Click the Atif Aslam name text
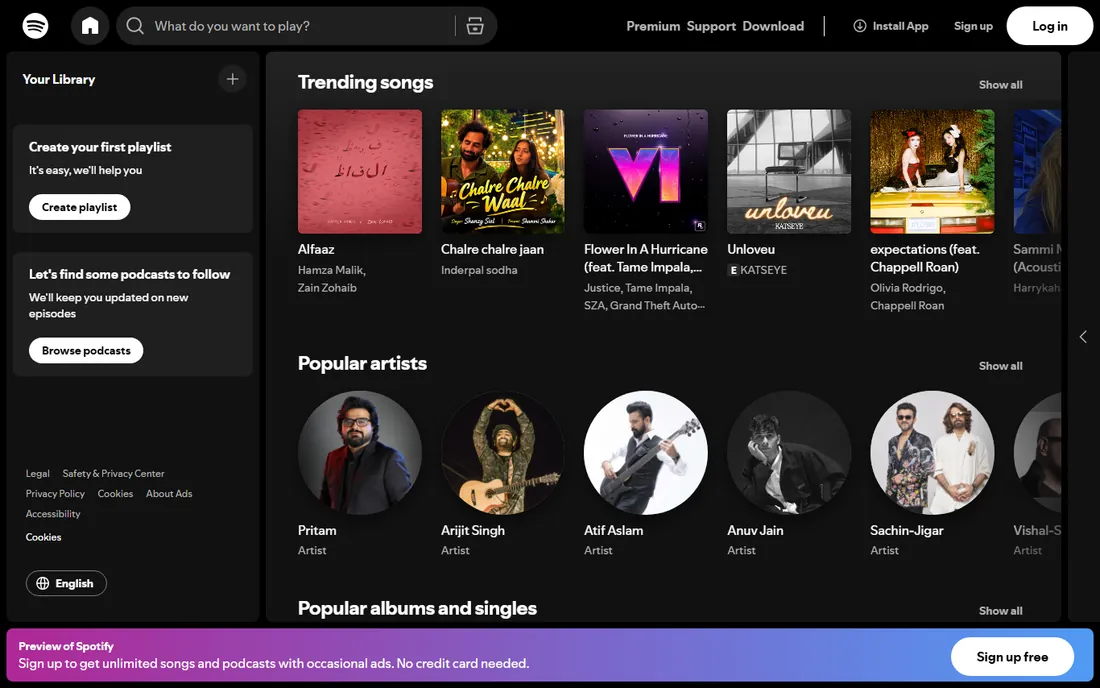This screenshot has width=1100, height=688. click(613, 530)
